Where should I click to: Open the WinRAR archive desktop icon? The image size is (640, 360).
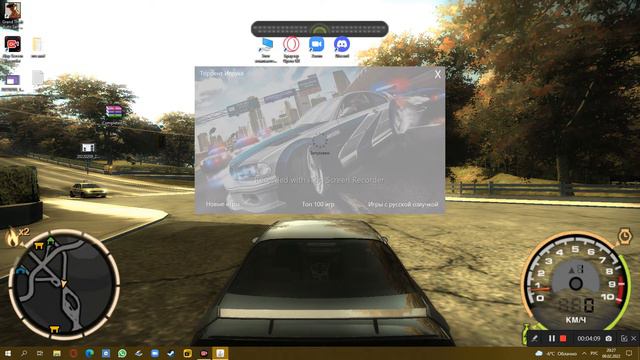click(114, 114)
